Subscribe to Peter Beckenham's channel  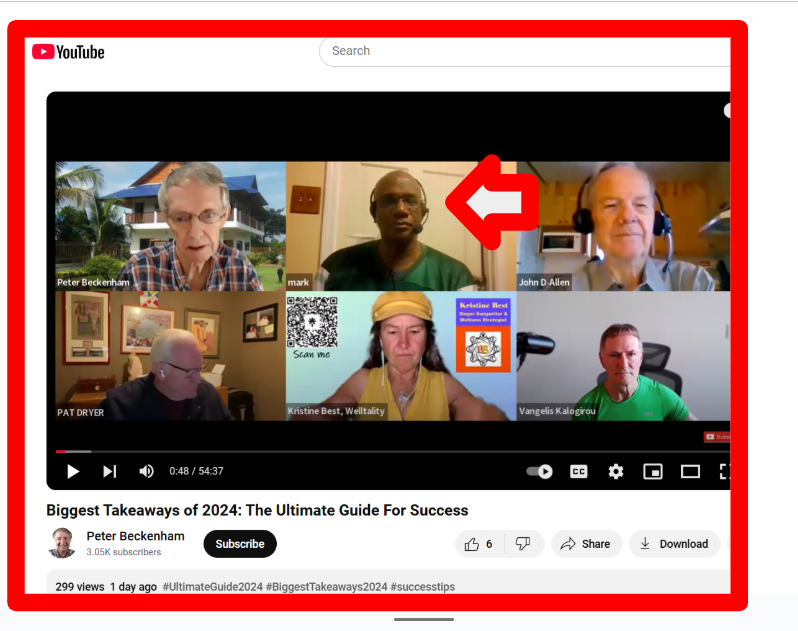coord(240,544)
